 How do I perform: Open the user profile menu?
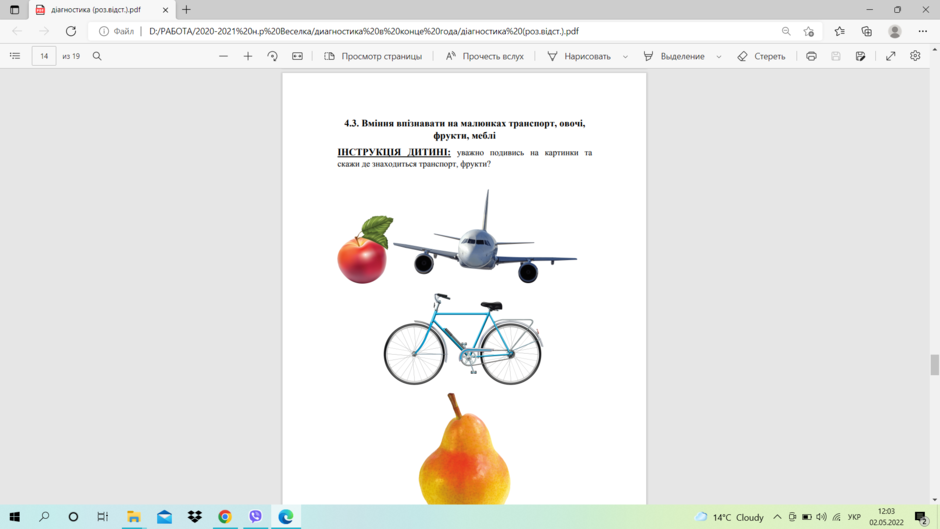tap(894, 31)
